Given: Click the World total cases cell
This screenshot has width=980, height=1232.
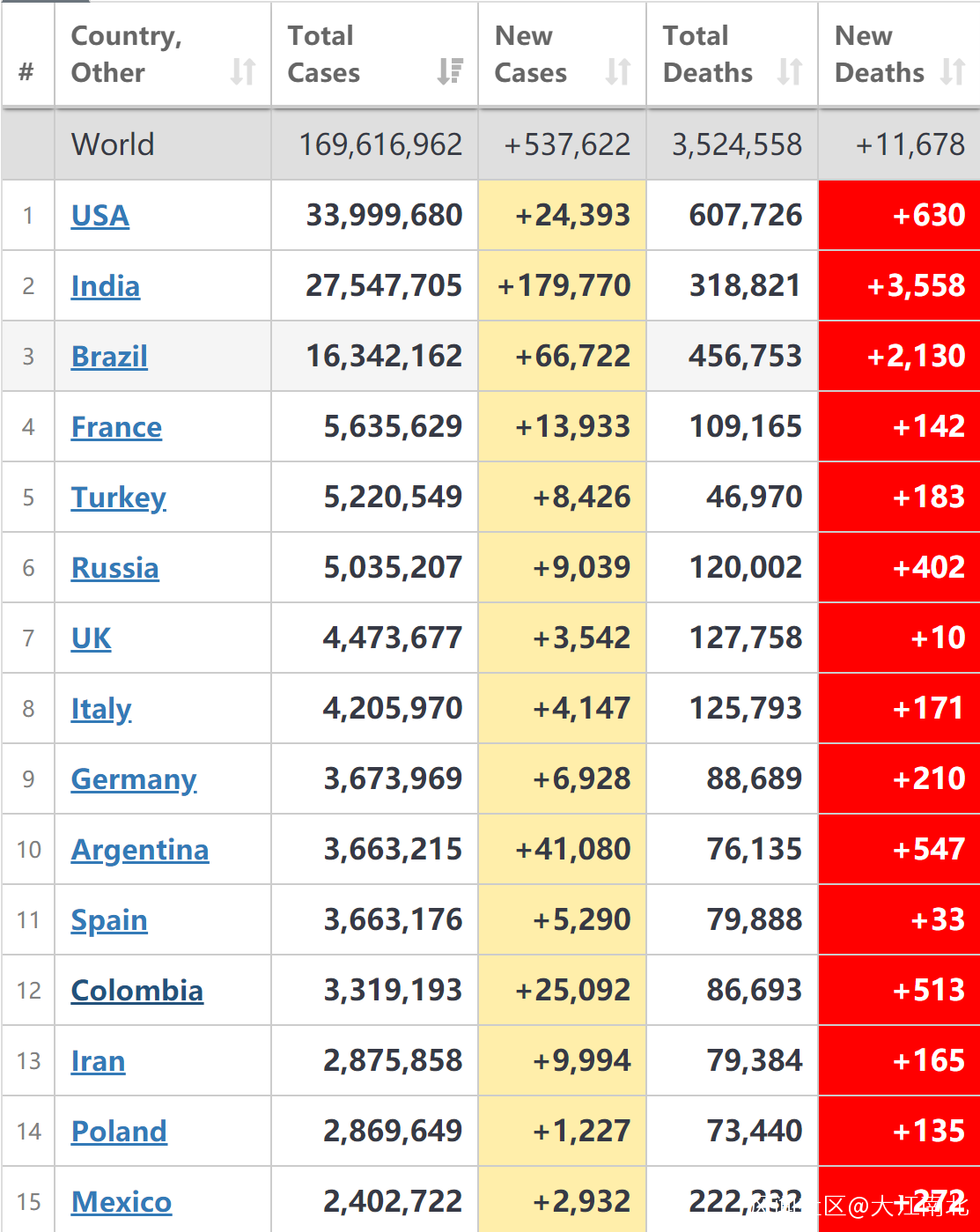Looking at the screenshot, I should tap(380, 144).
